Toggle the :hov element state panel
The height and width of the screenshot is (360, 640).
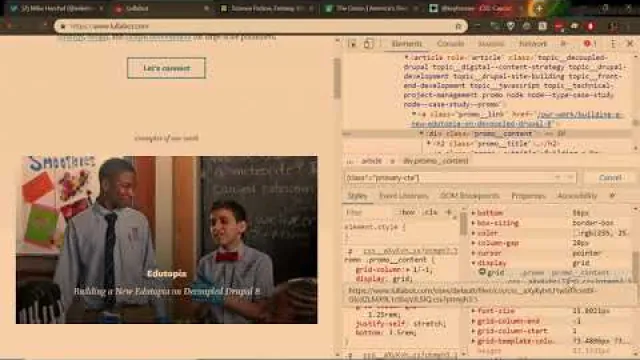407,212
